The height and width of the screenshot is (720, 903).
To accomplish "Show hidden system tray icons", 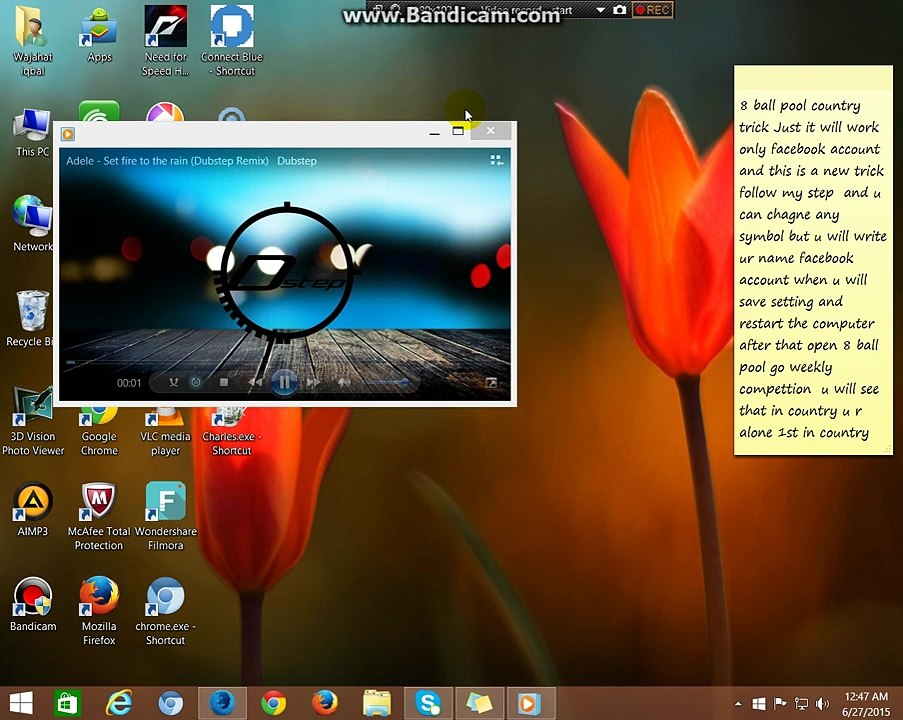I will pos(738,703).
